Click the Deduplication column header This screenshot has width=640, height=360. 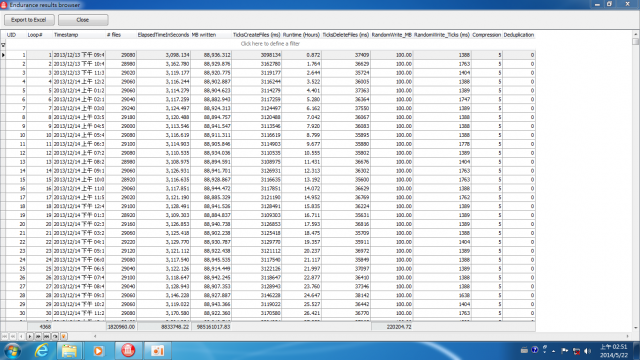point(519,35)
